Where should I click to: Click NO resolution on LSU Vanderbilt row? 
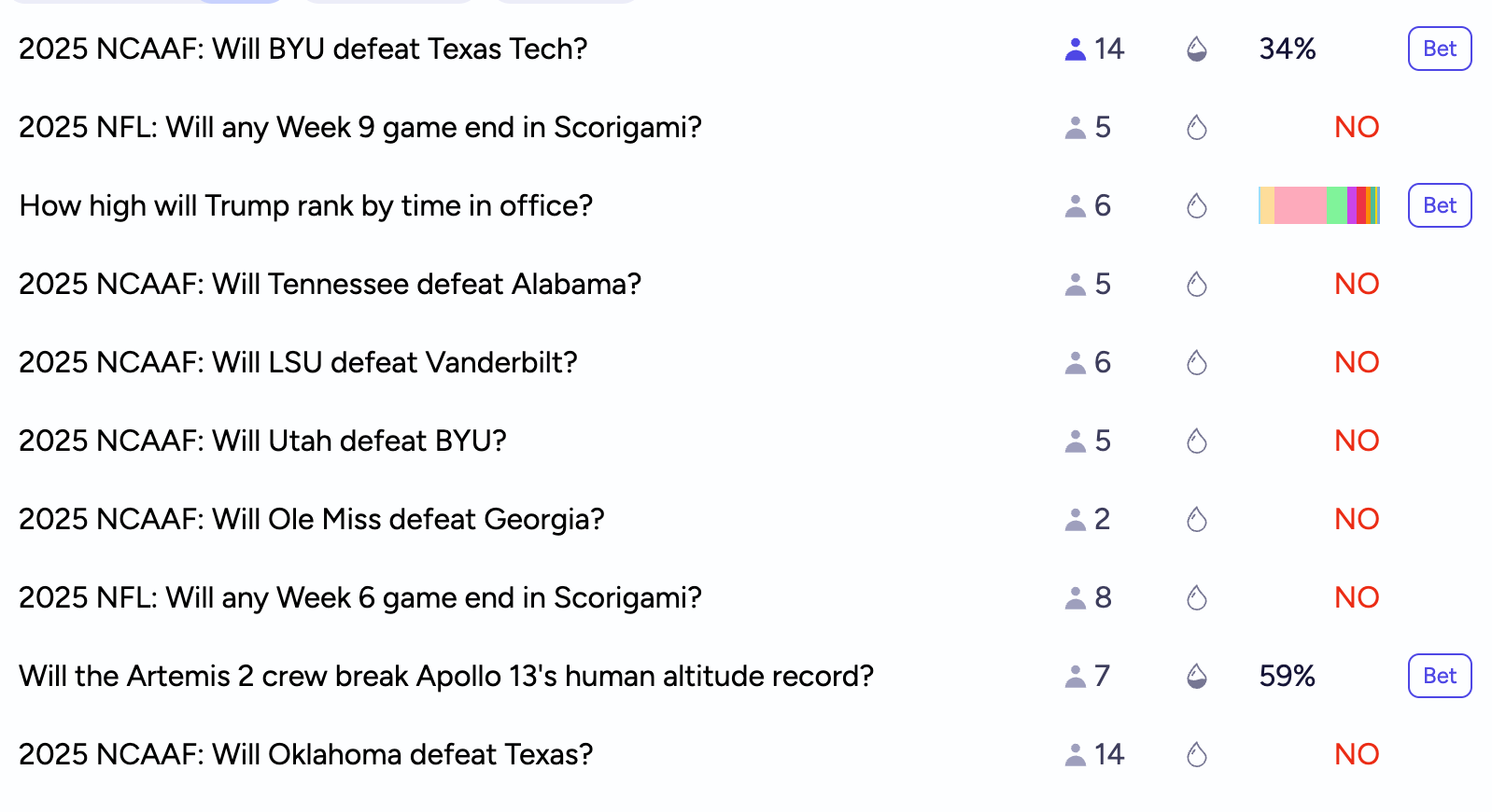coord(1357,362)
